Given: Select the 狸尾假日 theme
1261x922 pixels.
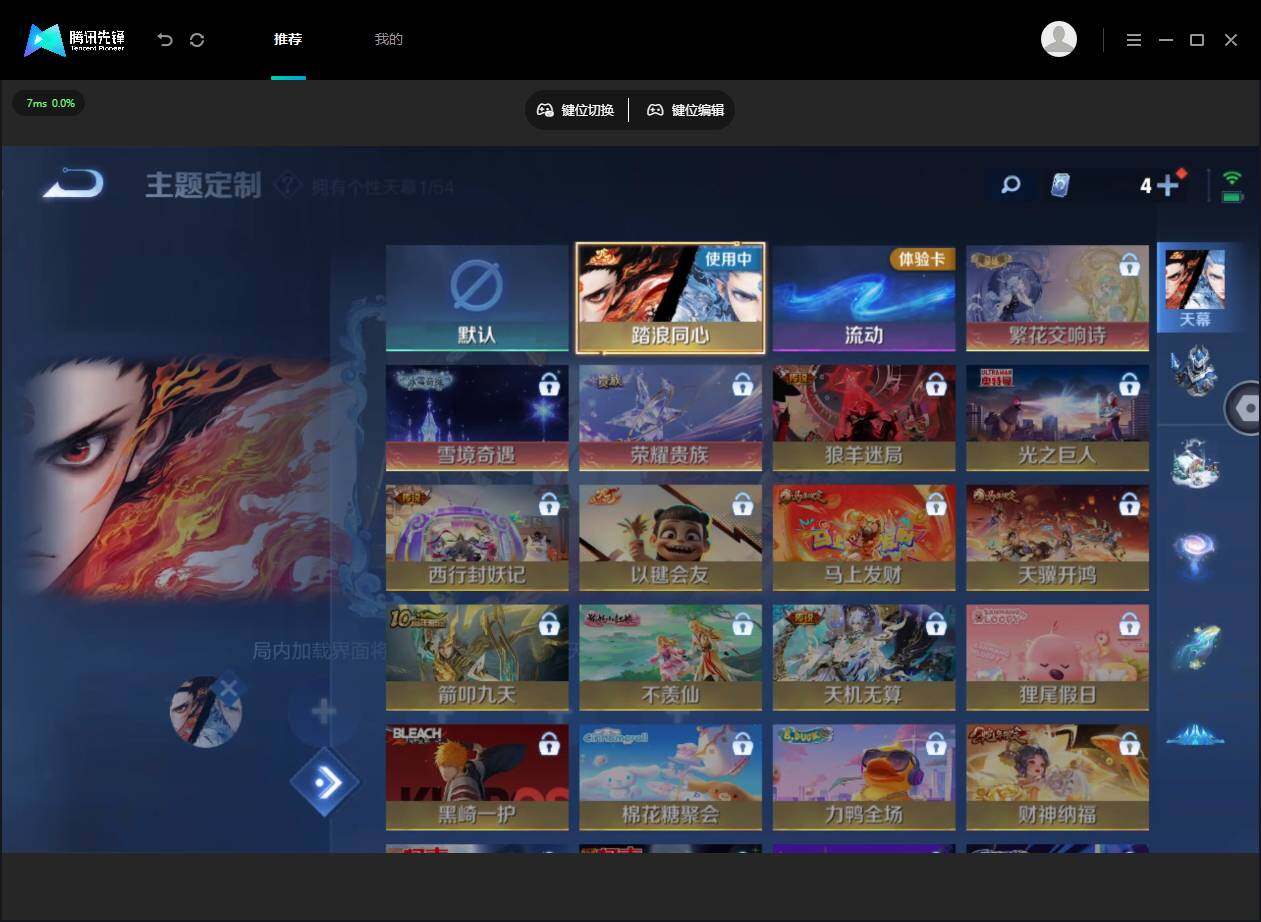Looking at the screenshot, I should 1057,658.
